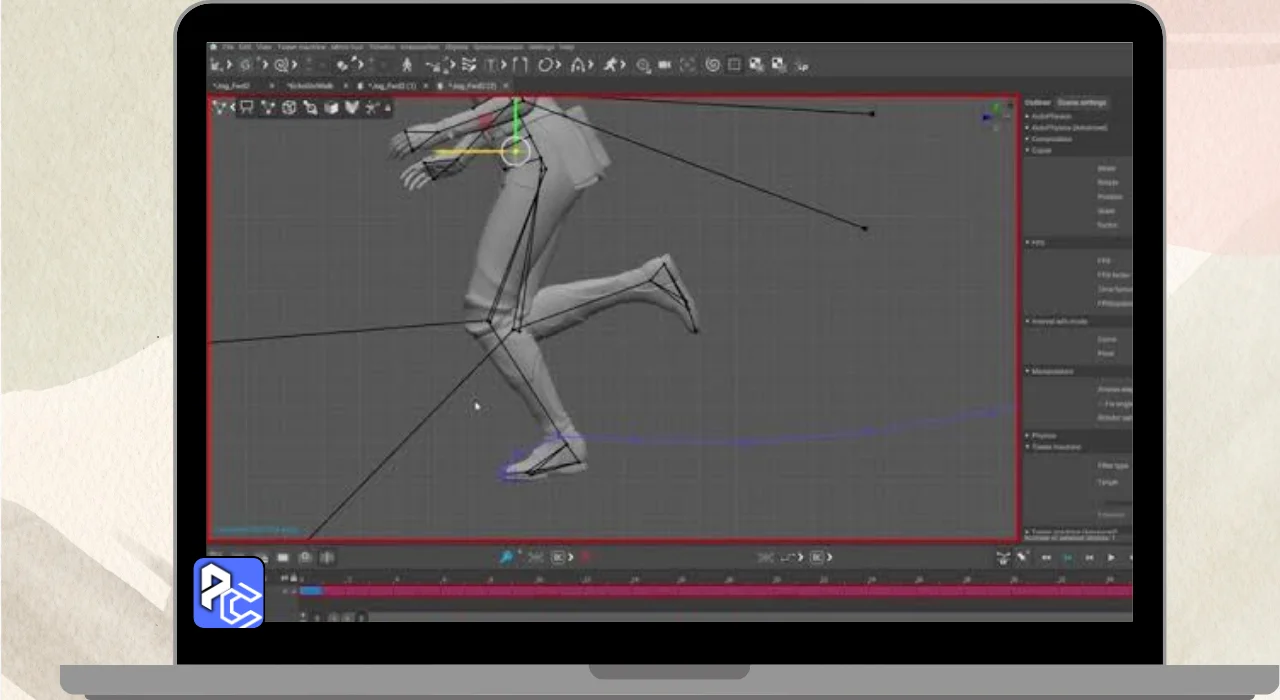Expand the AutoPhysics section
The image size is (1280, 700).
point(1050,117)
